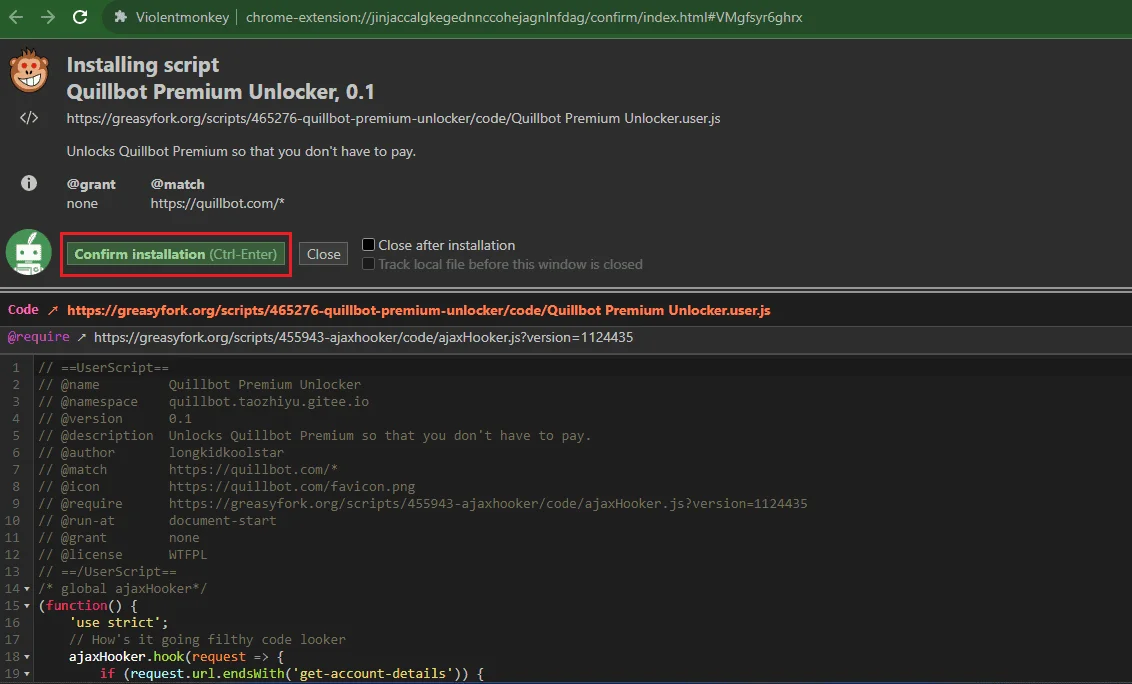
Task: Go forward with the browser forward arrow
Action: (x=48, y=17)
